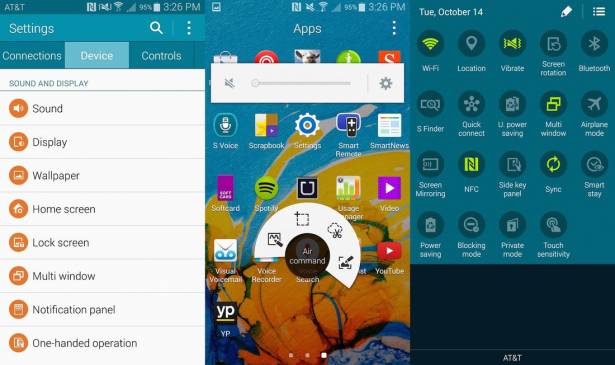The height and width of the screenshot is (365, 615).
Task: Open the Display settings entry
Action: (x=102, y=142)
